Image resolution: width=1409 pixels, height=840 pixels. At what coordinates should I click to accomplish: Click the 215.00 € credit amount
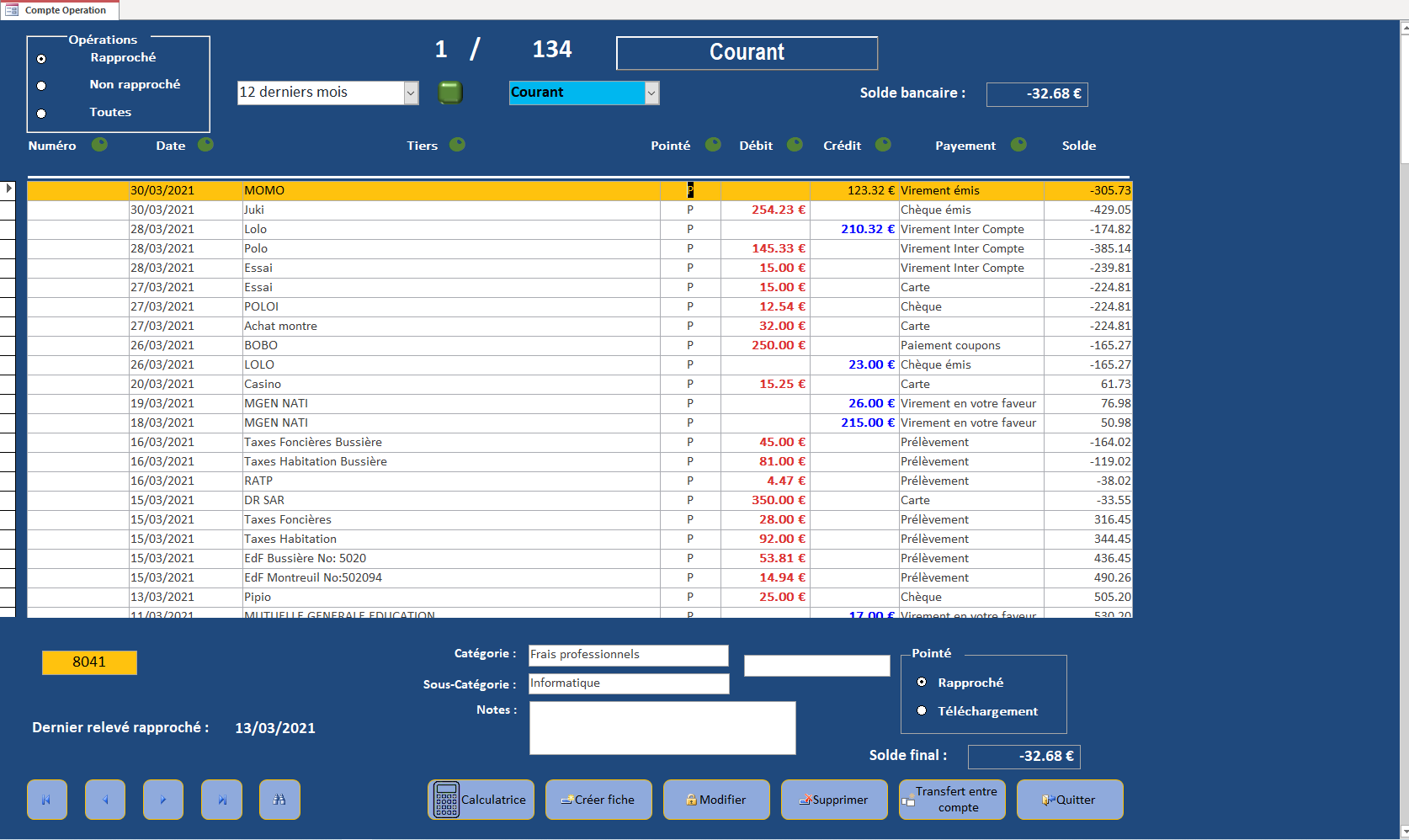point(854,423)
